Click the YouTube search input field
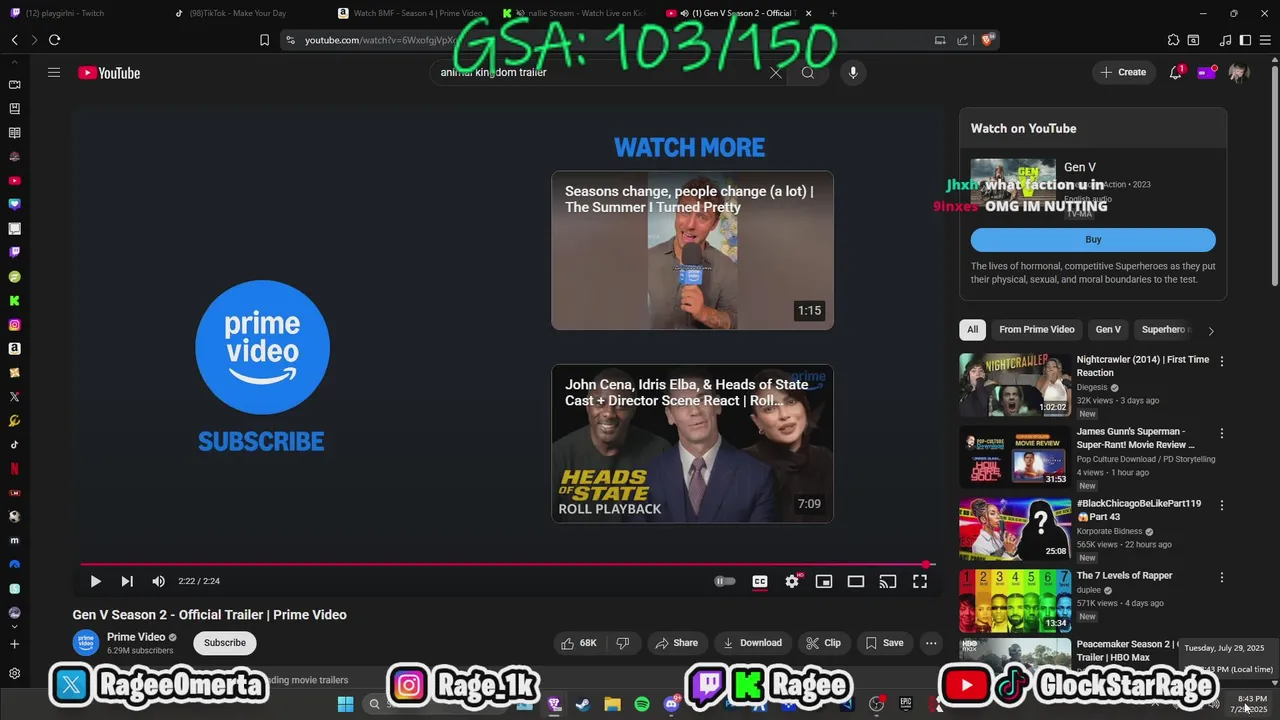Image resolution: width=1280 pixels, height=720 pixels. 598,73
